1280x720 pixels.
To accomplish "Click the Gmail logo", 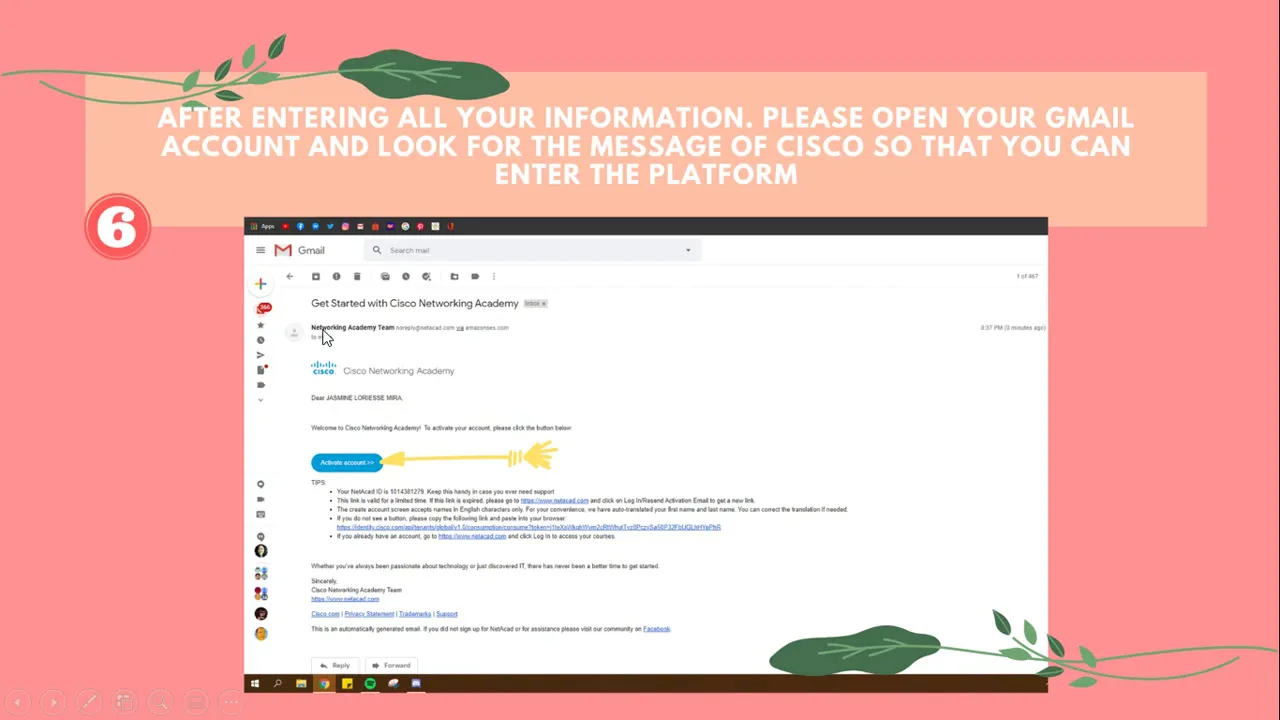I will (x=299, y=250).
